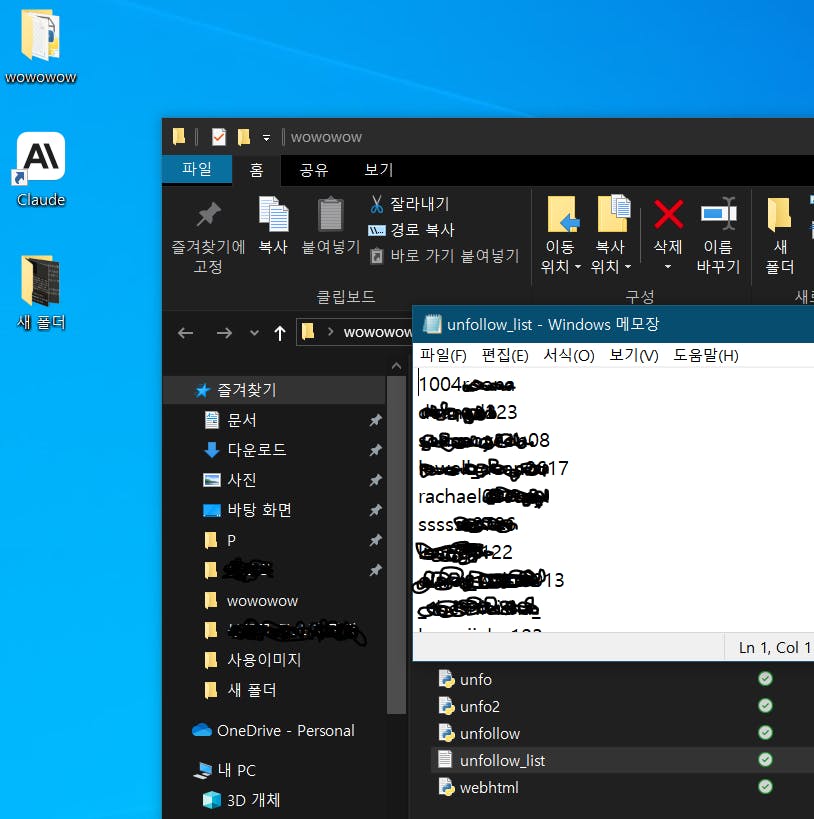Click the line starting with 1004 in Notepad
Image resolution: width=814 pixels, height=819 pixels.
pyautogui.click(x=467, y=384)
